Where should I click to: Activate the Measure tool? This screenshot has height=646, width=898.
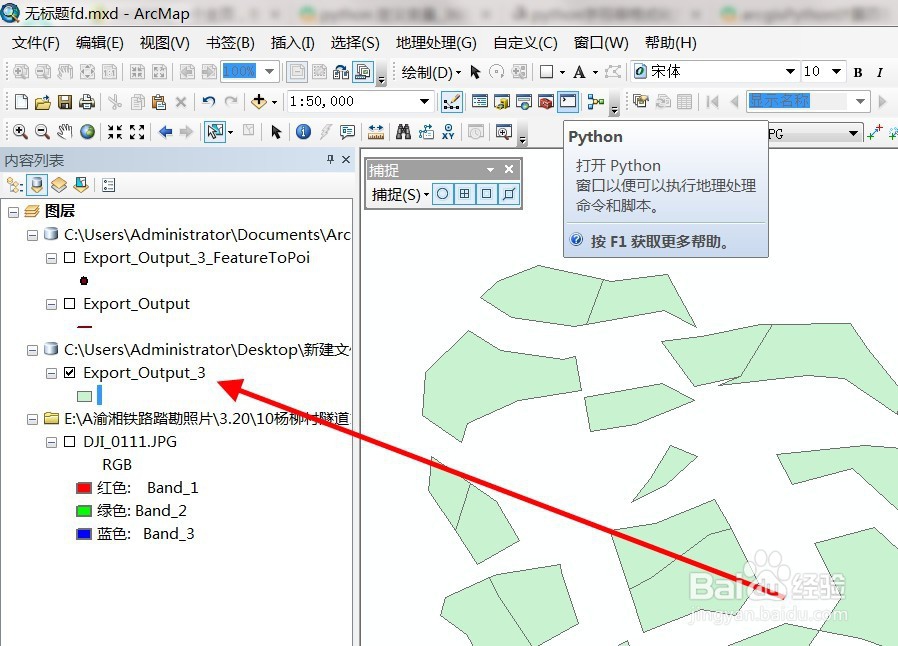[378, 131]
